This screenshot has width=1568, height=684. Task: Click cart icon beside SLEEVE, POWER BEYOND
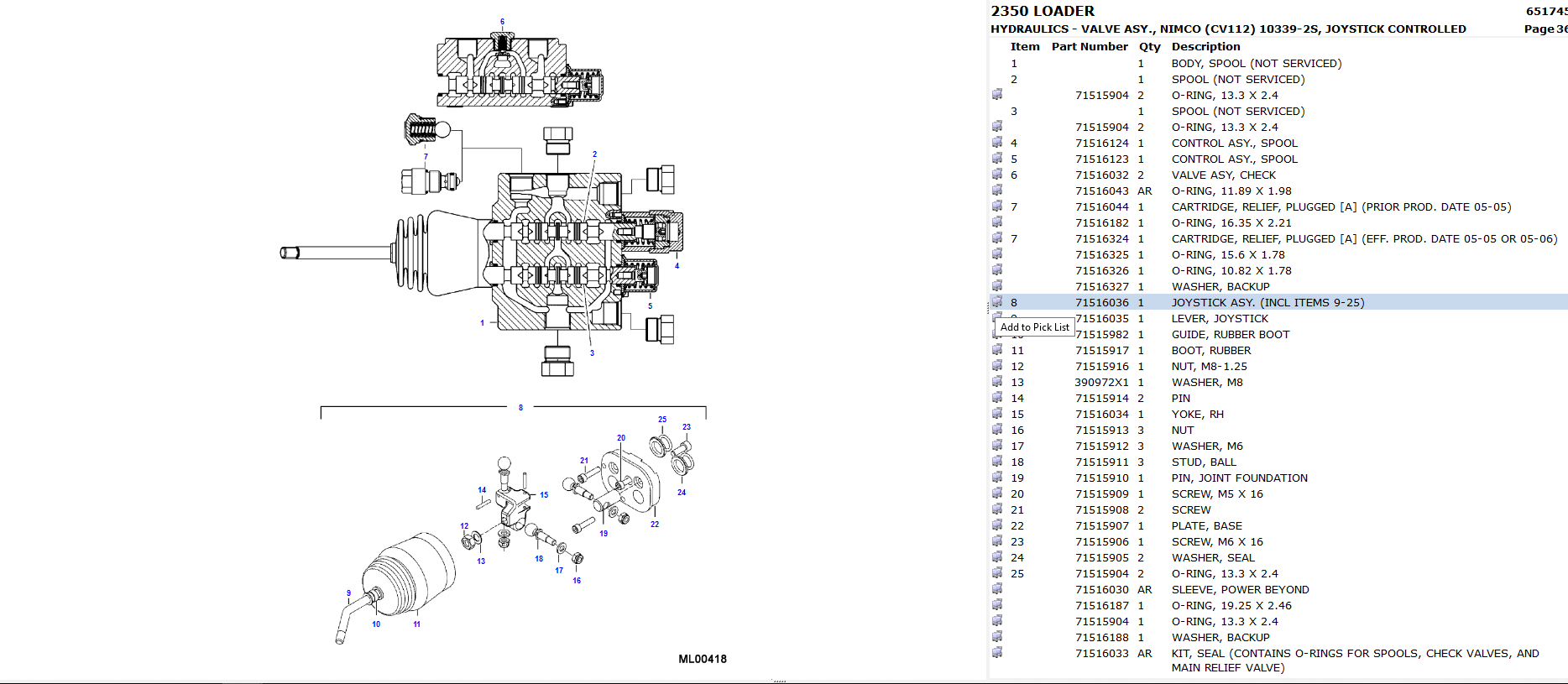click(997, 589)
